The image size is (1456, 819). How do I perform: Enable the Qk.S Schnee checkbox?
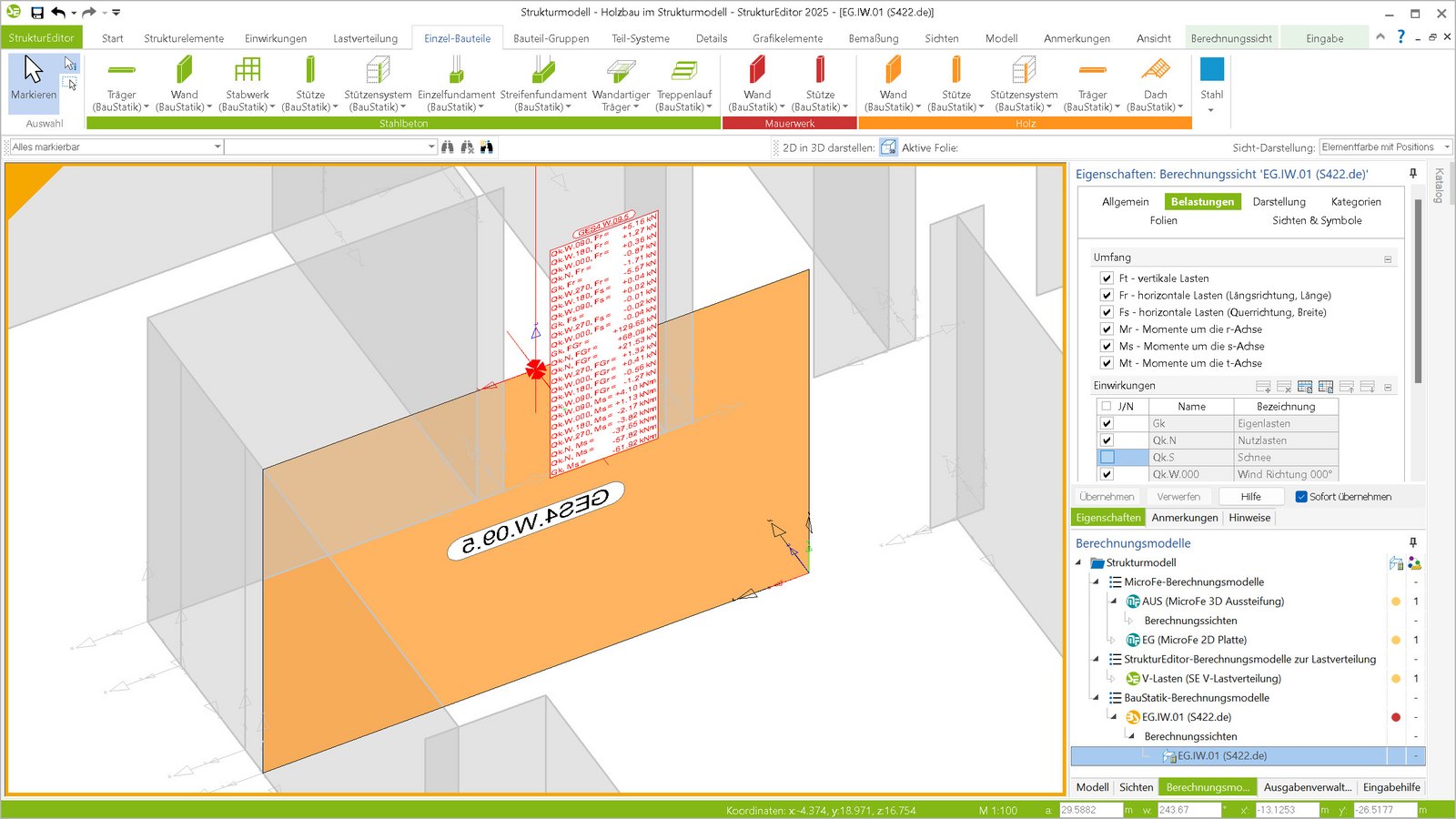coord(1107,458)
